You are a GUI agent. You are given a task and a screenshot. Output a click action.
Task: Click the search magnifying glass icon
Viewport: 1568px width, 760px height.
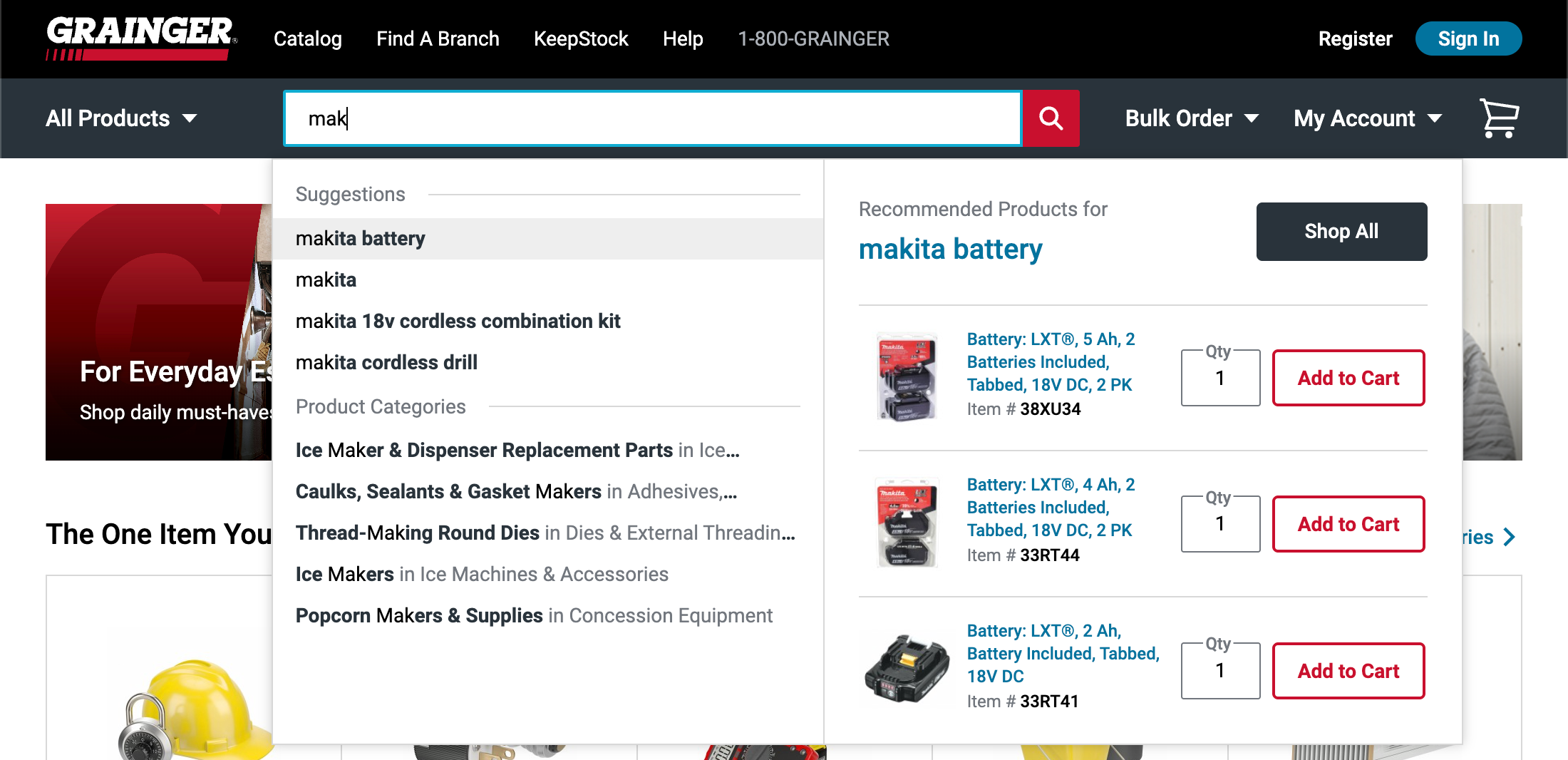pyautogui.click(x=1051, y=118)
